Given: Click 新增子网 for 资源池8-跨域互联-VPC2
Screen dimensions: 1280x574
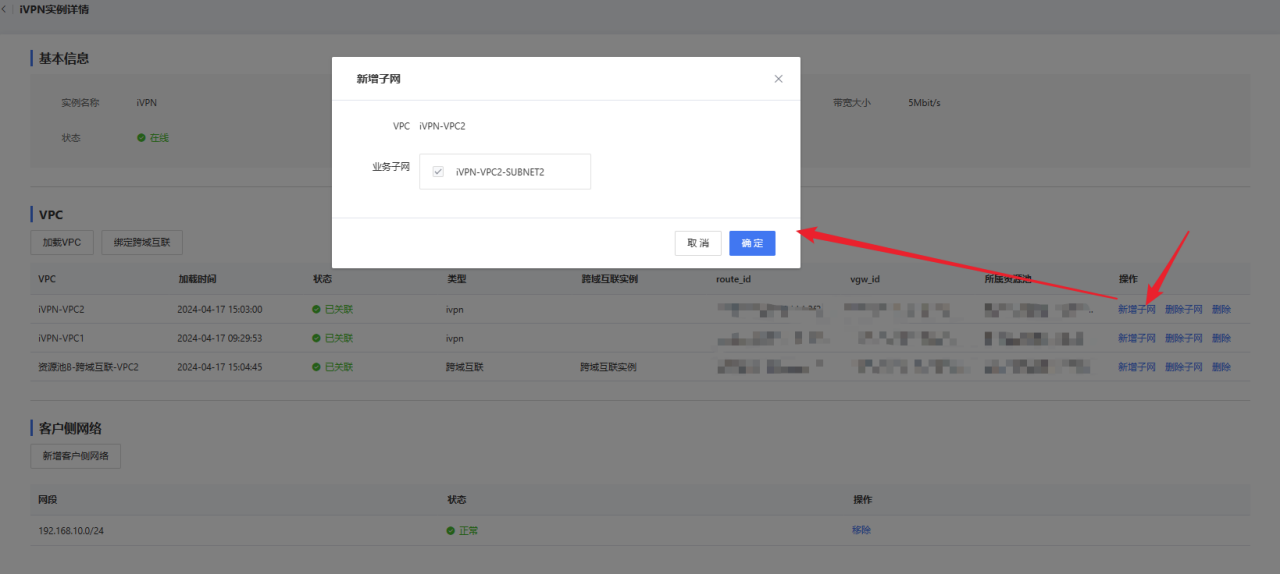Looking at the screenshot, I should pos(1137,367).
